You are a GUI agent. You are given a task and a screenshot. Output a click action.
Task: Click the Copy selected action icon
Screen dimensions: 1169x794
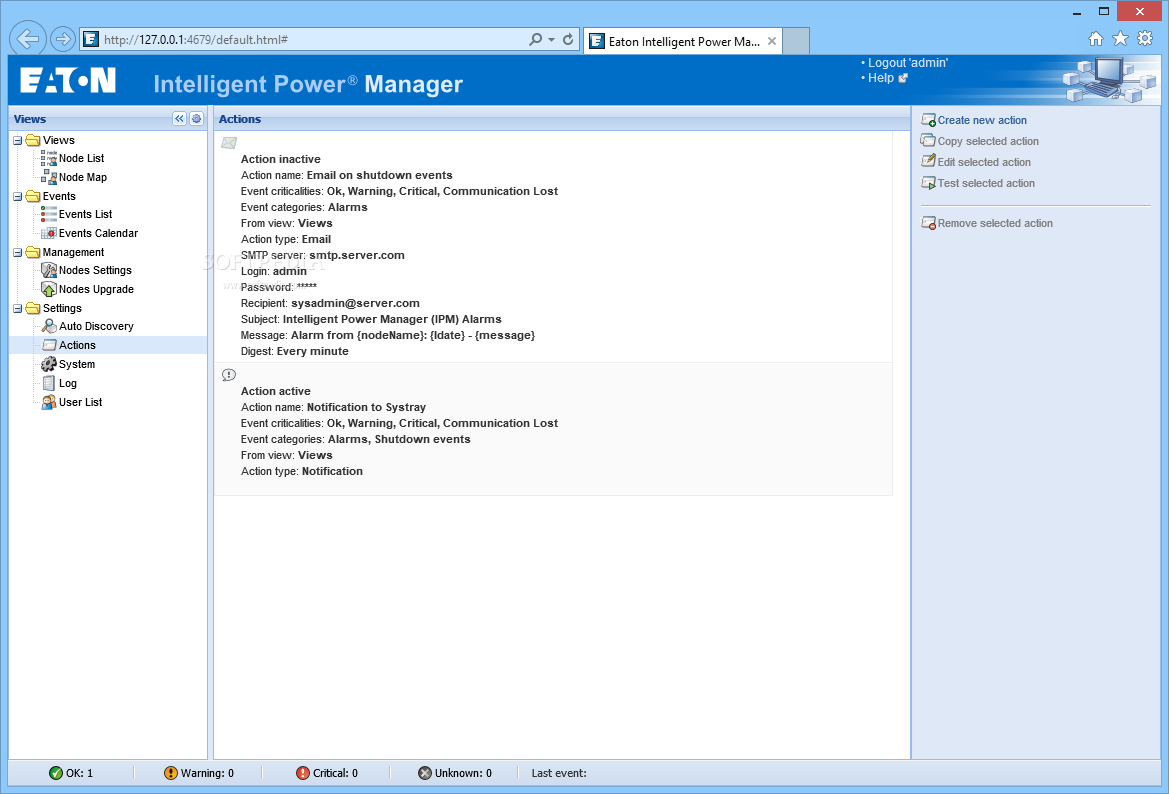coord(928,140)
